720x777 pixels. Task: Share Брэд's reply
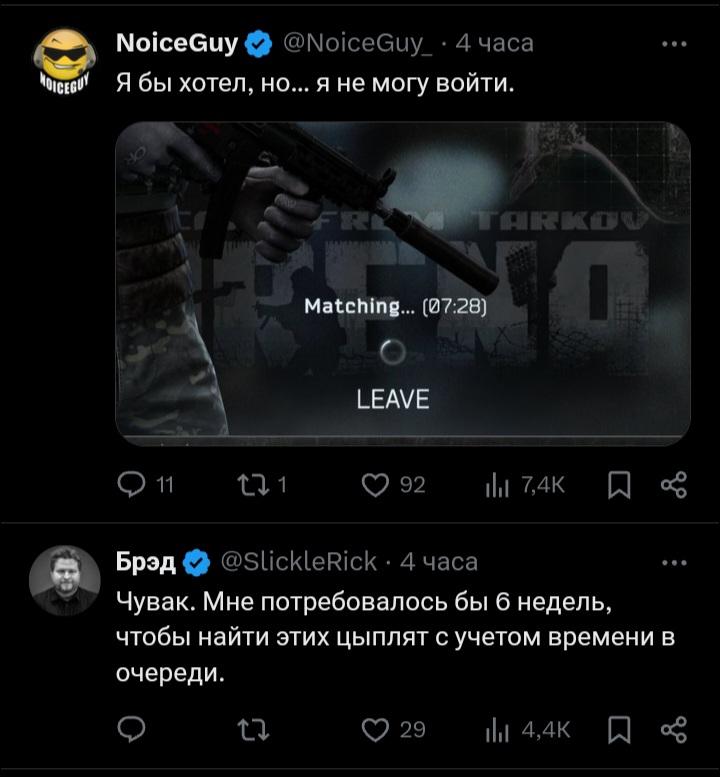(x=674, y=729)
